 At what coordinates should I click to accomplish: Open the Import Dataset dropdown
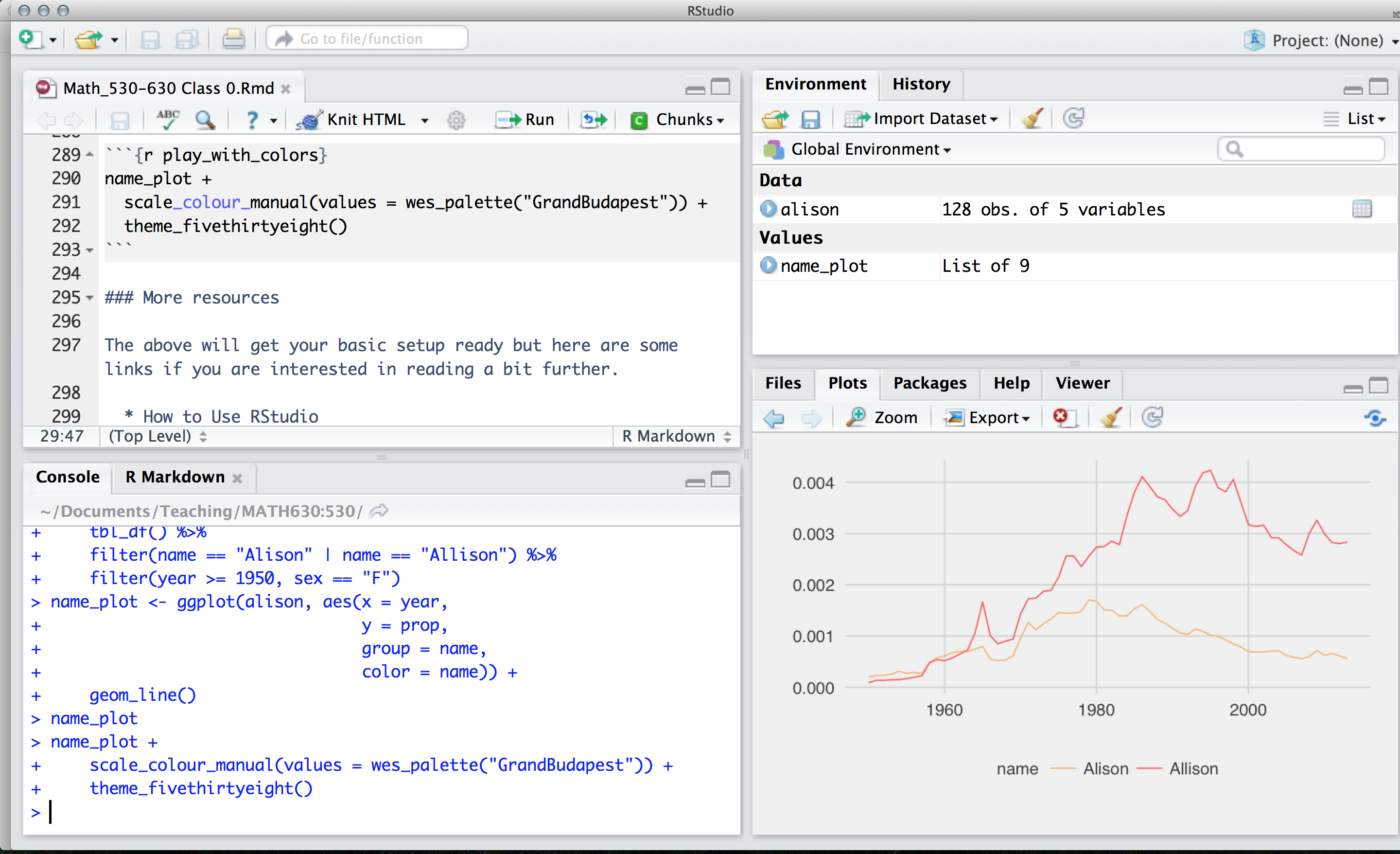tap(922, 119)
